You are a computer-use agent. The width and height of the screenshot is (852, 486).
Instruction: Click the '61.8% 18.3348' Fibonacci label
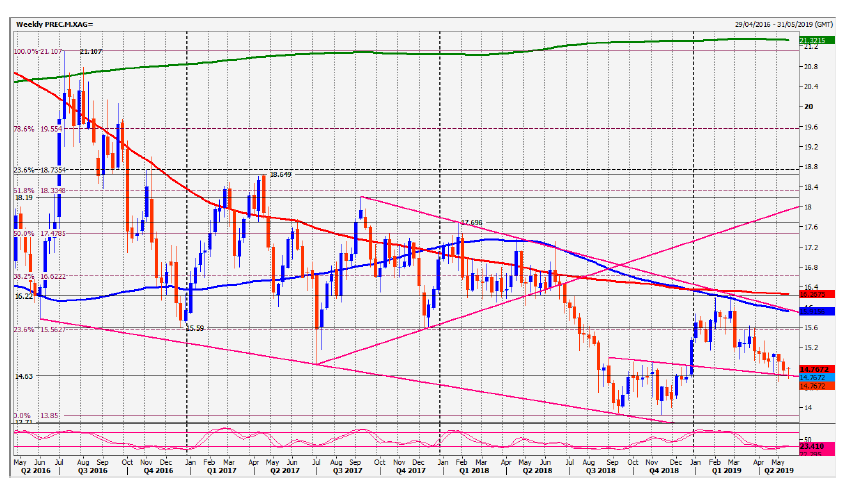[39, 191]
